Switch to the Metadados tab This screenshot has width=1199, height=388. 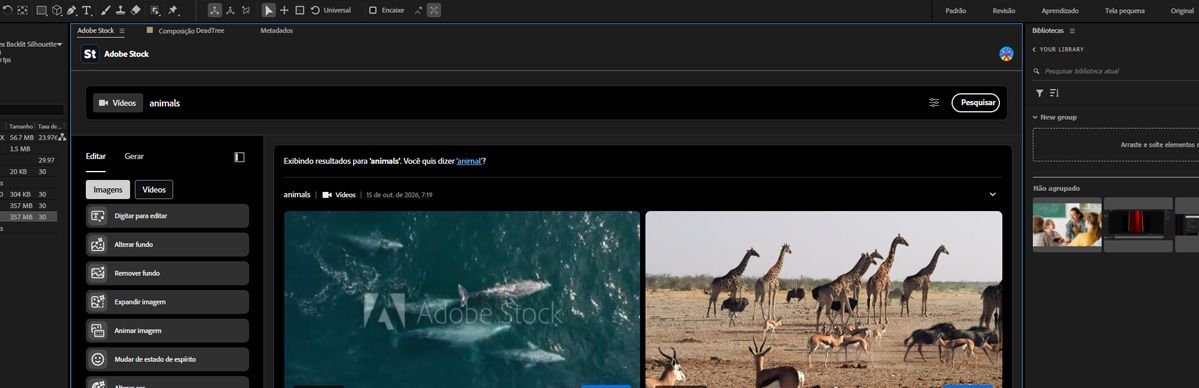[276, 31]
